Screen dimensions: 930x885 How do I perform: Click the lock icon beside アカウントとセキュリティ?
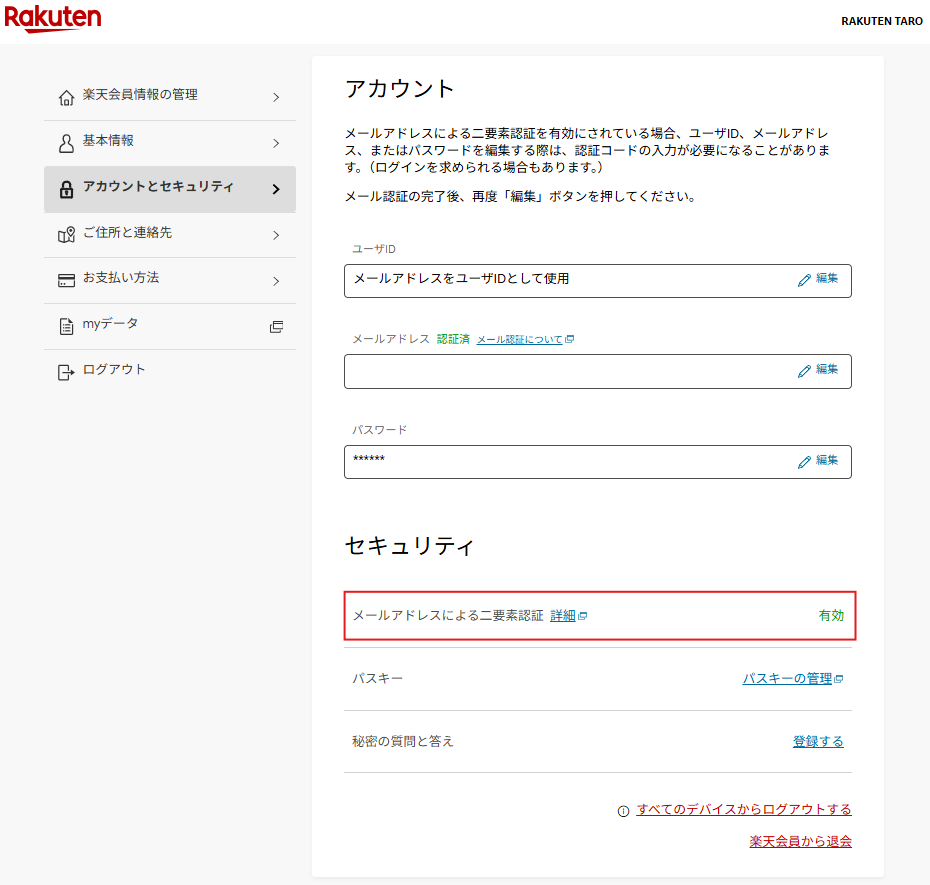(66, 189)
